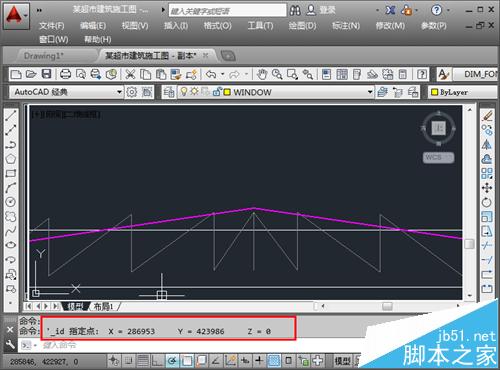Open Layer Properties Manager icon
Viewport: 500px width, 370px height.
point(169,92)
